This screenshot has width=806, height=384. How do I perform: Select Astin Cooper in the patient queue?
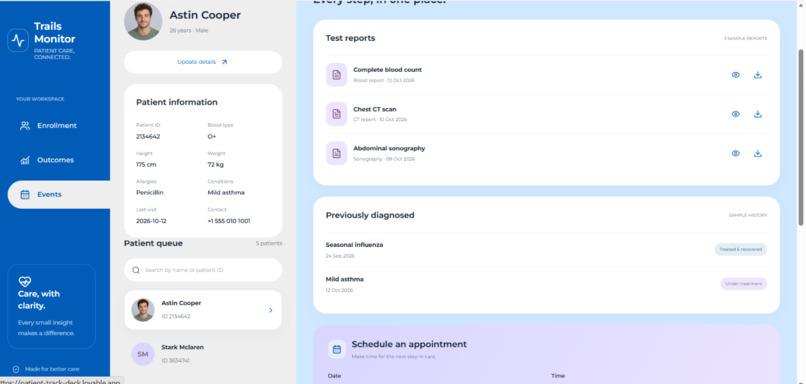coord(203,310)
